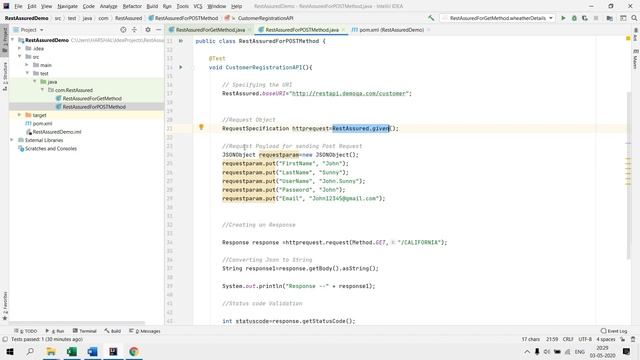Open File Explorer from the taskbar
This screenshot has width=640, height=360.
pyautogui.click(x=51, y=351)
